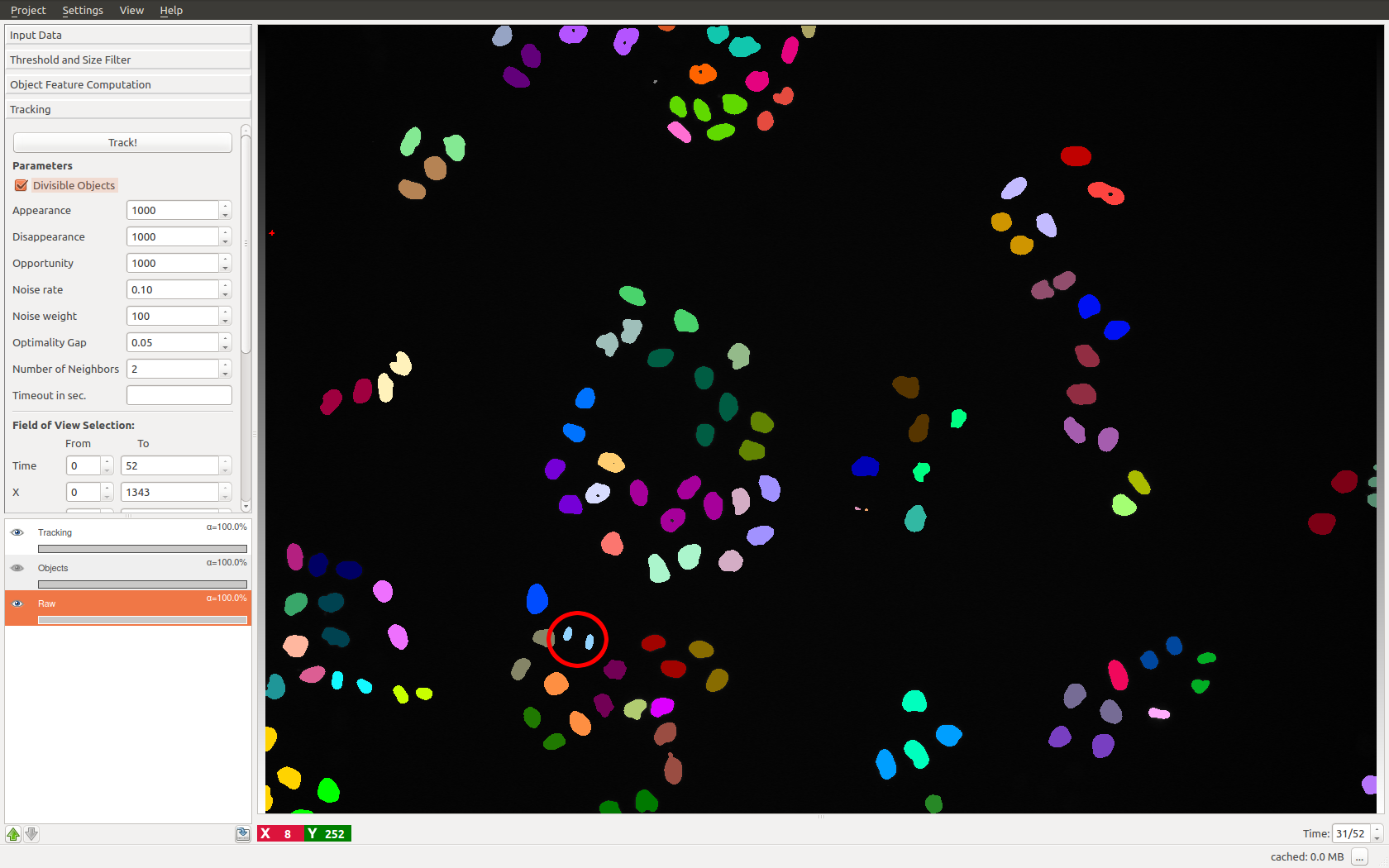Expand the Input Data applet
1389x868 pixels.
point(127,35)
